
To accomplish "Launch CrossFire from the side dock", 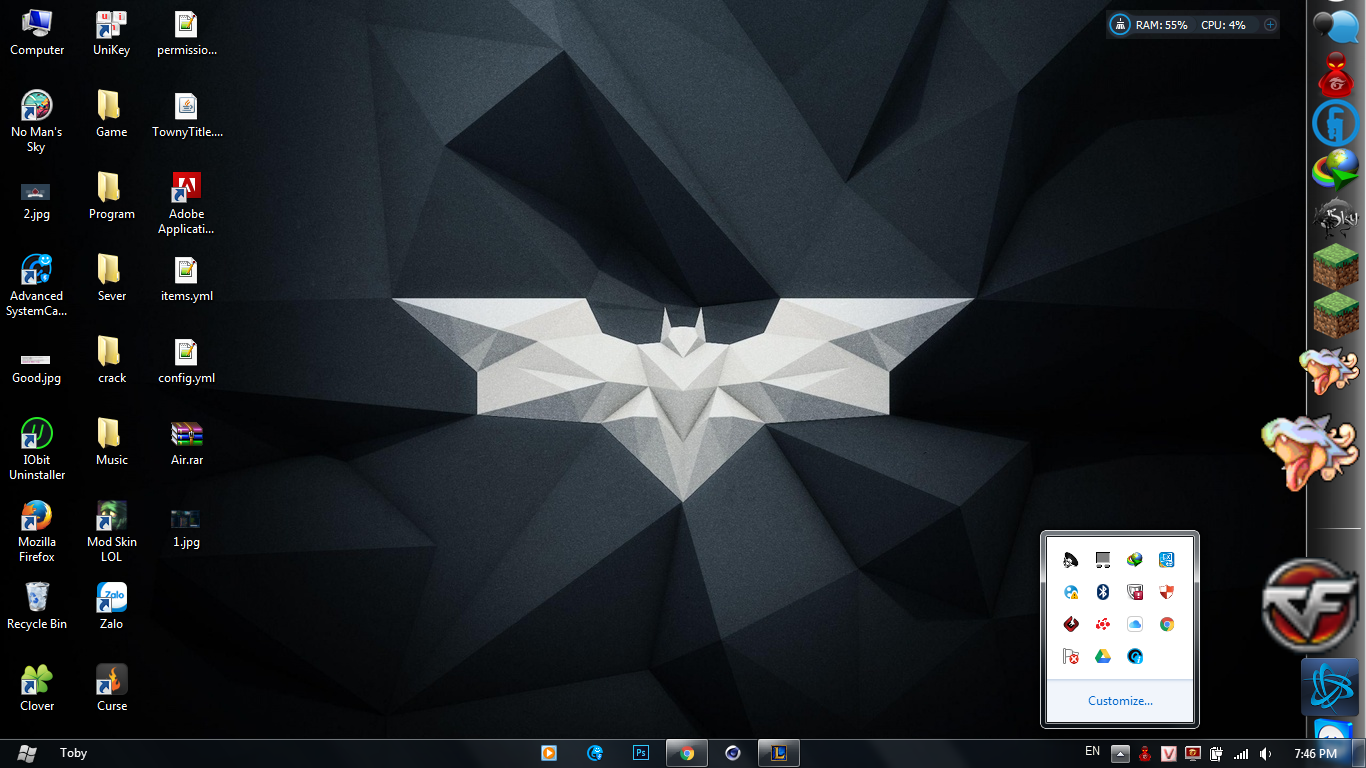I will [1311, 604].
